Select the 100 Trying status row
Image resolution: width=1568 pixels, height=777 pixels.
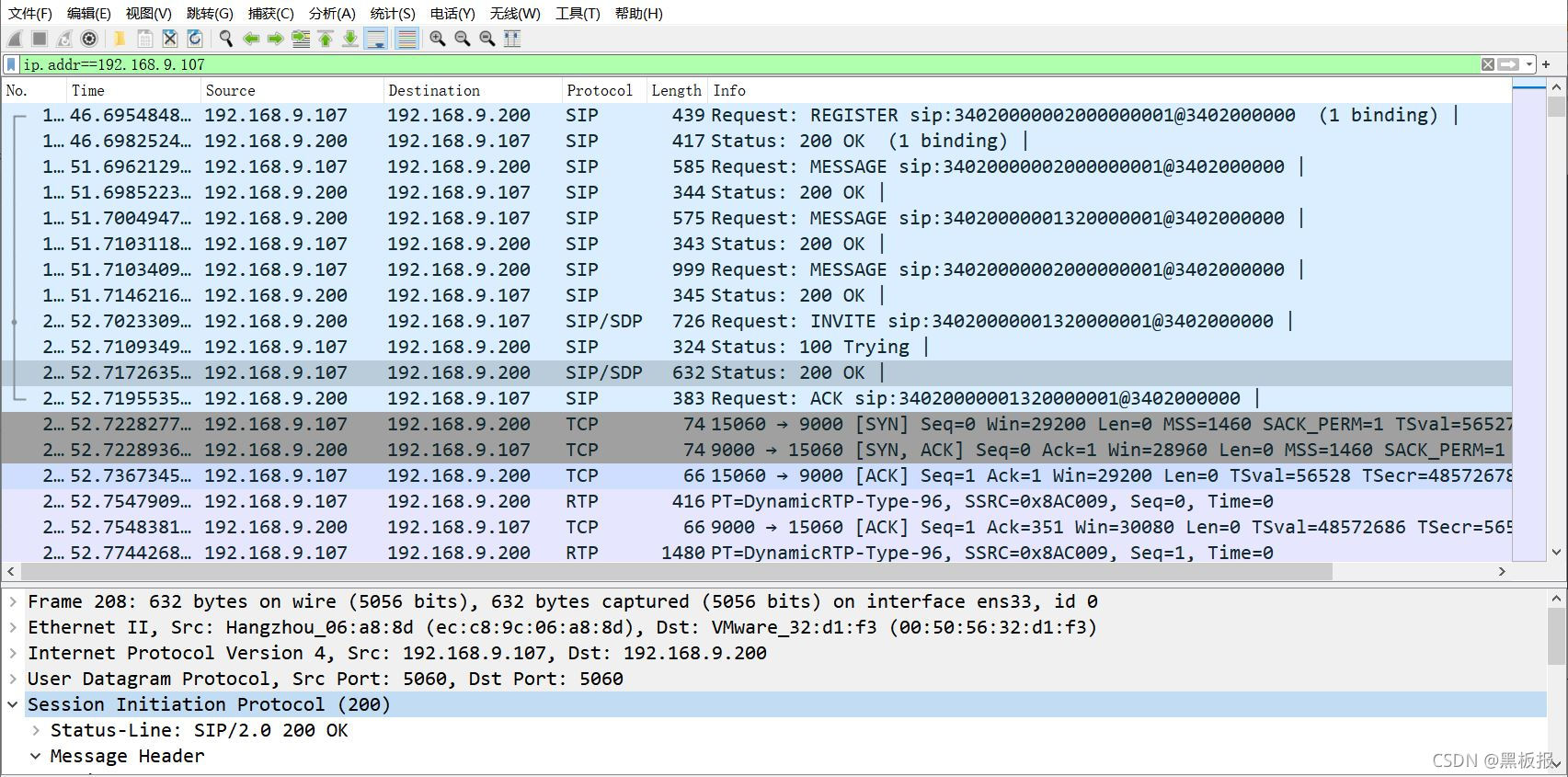point(756,347)
